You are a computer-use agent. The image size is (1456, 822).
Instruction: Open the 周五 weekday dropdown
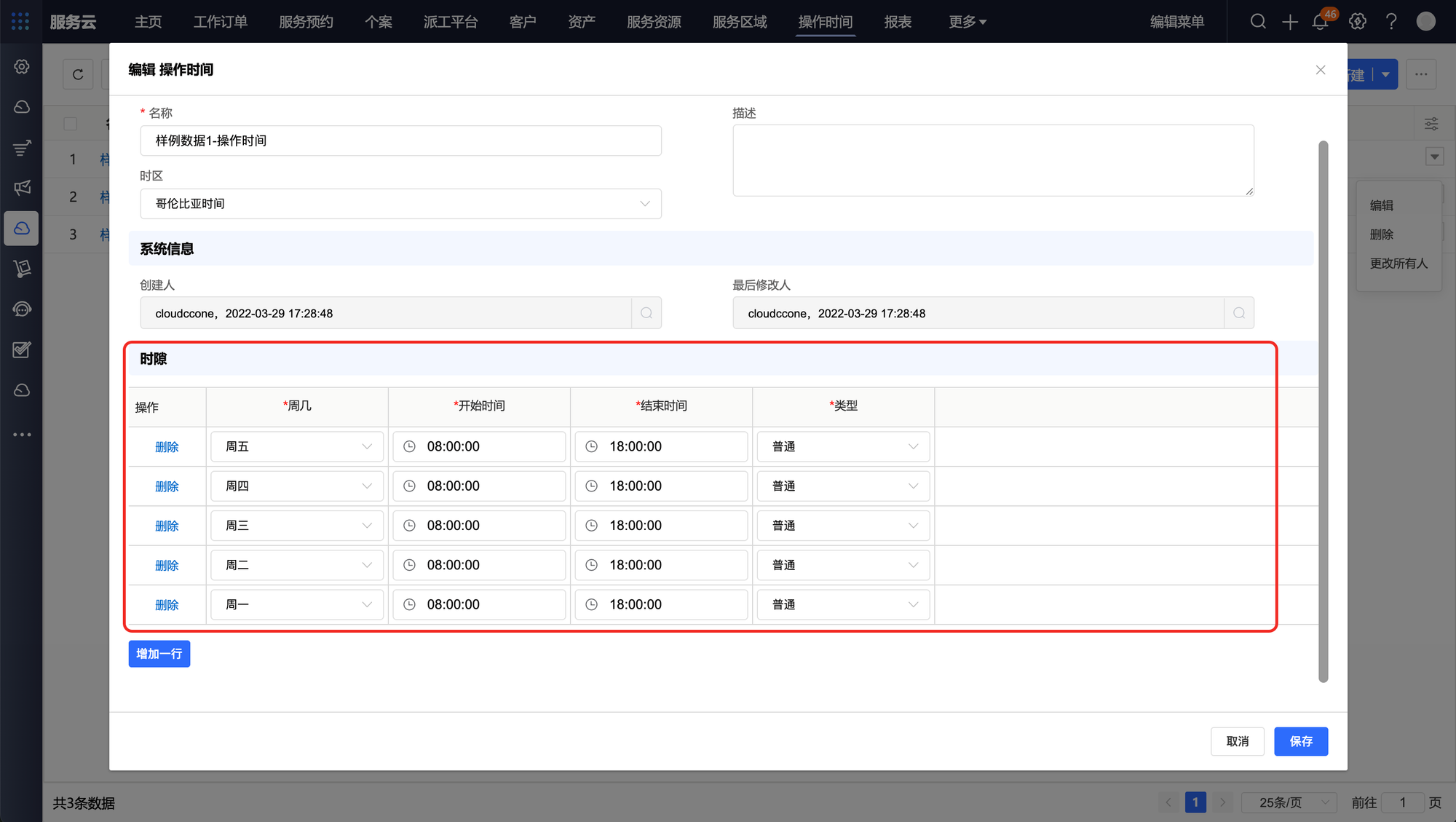coord(297,446)
